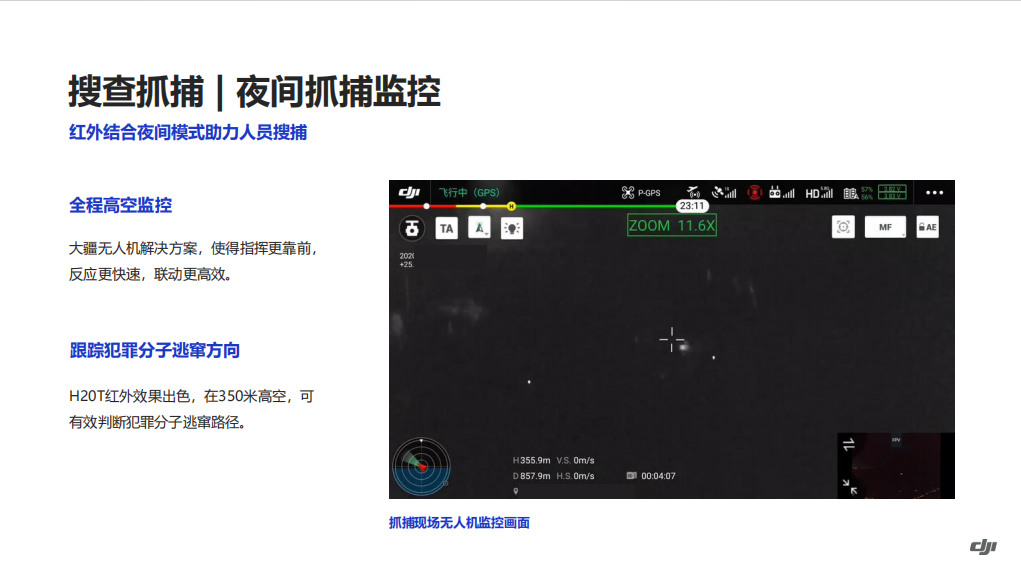The image size is (1021, 576).
Task: Click the 23:11 remaining flight time marker
Action: click(691, 206)
